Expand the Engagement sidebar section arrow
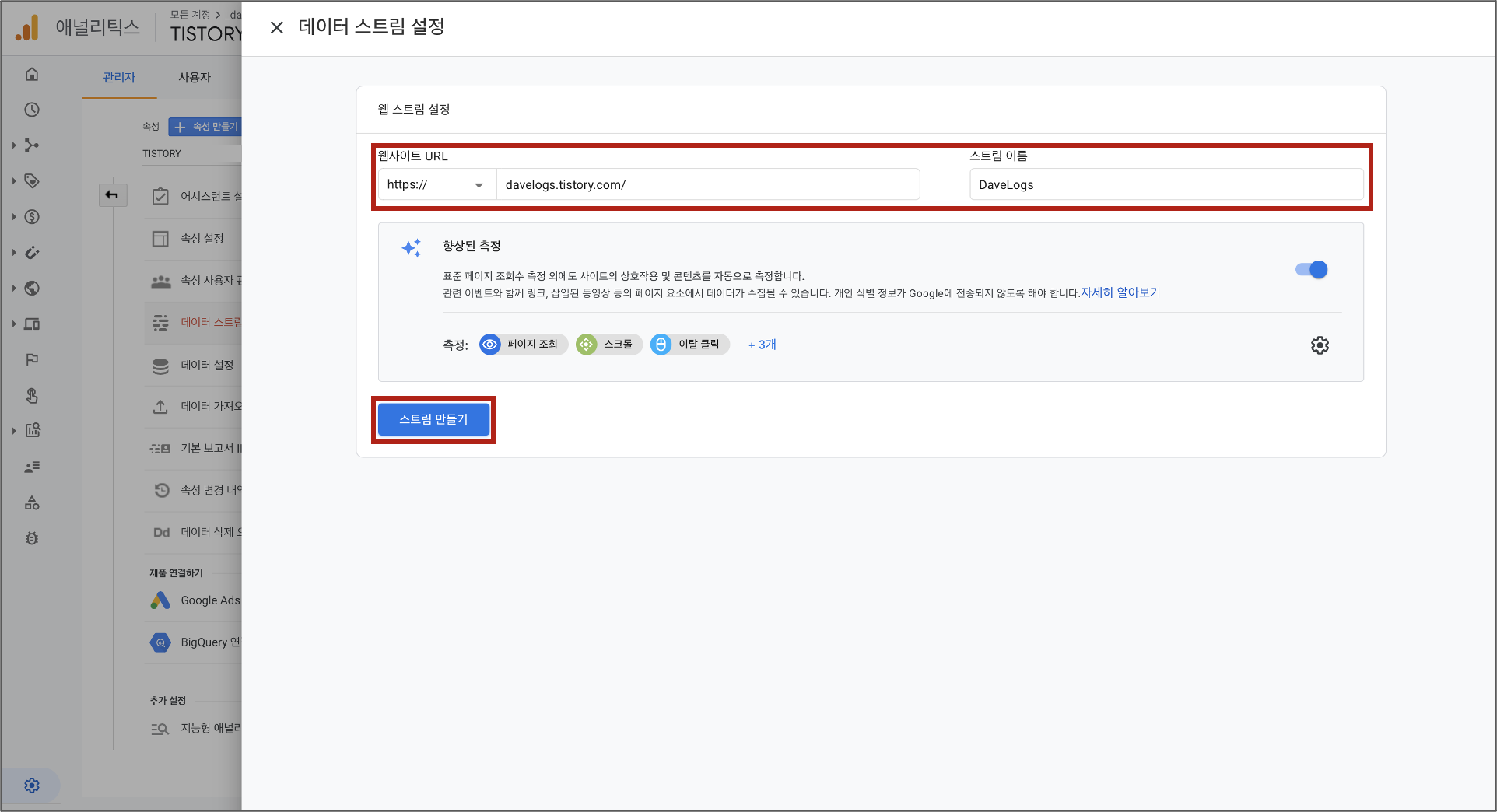Image resolution: width=1497 pixels, height=812 pixels. 14,180
